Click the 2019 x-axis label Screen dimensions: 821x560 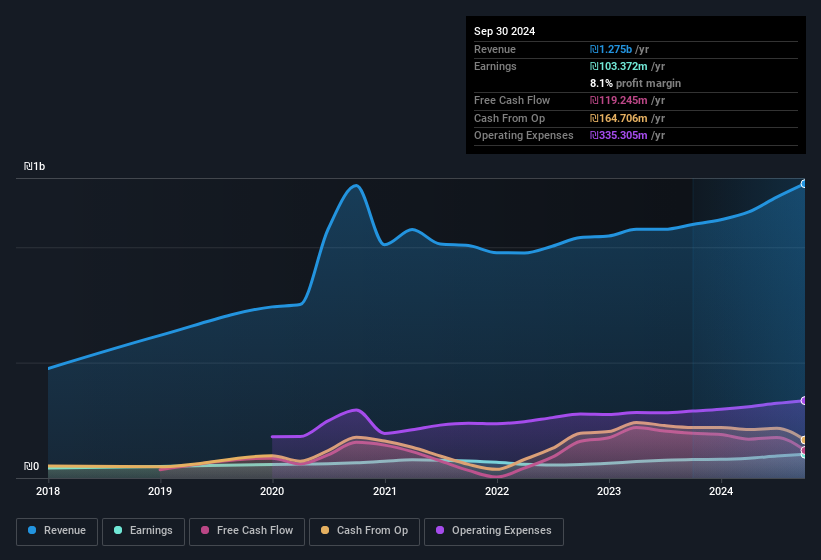tap(160, 491)
